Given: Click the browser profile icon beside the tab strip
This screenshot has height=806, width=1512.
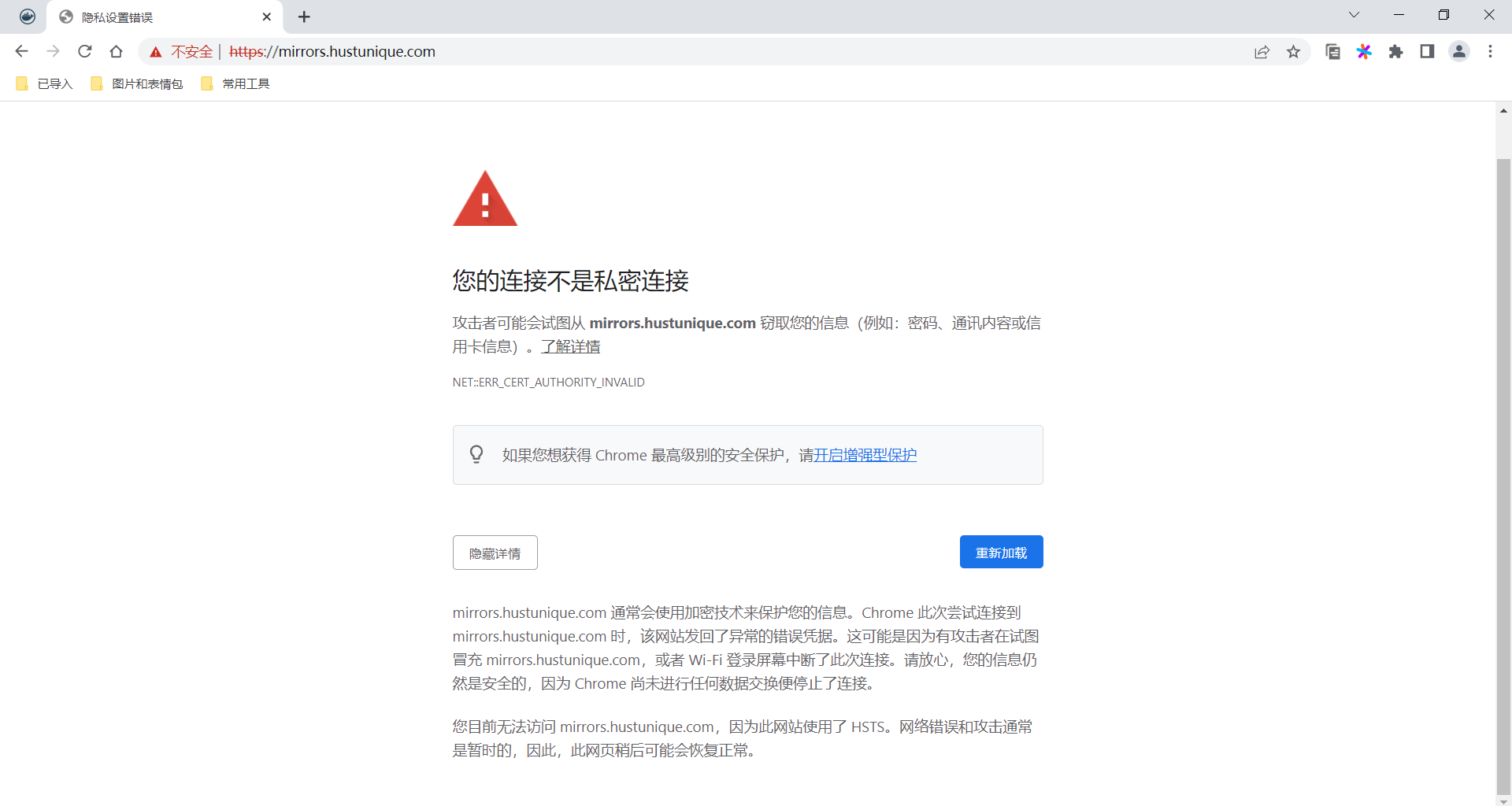Looking at the screenshot, I should point(28,17).
